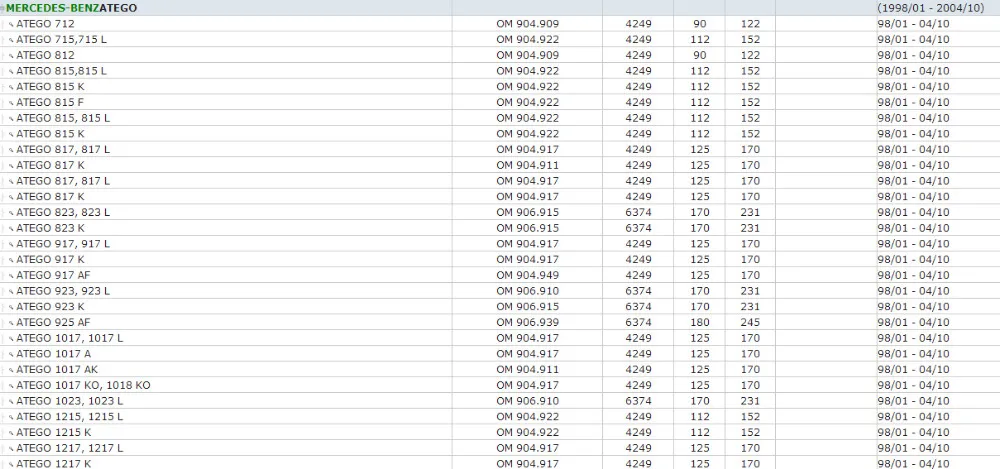Screen dimensions: 1000x469
Task: Click 90 kW value in the ATEGO 712 row
Action: 700,24
